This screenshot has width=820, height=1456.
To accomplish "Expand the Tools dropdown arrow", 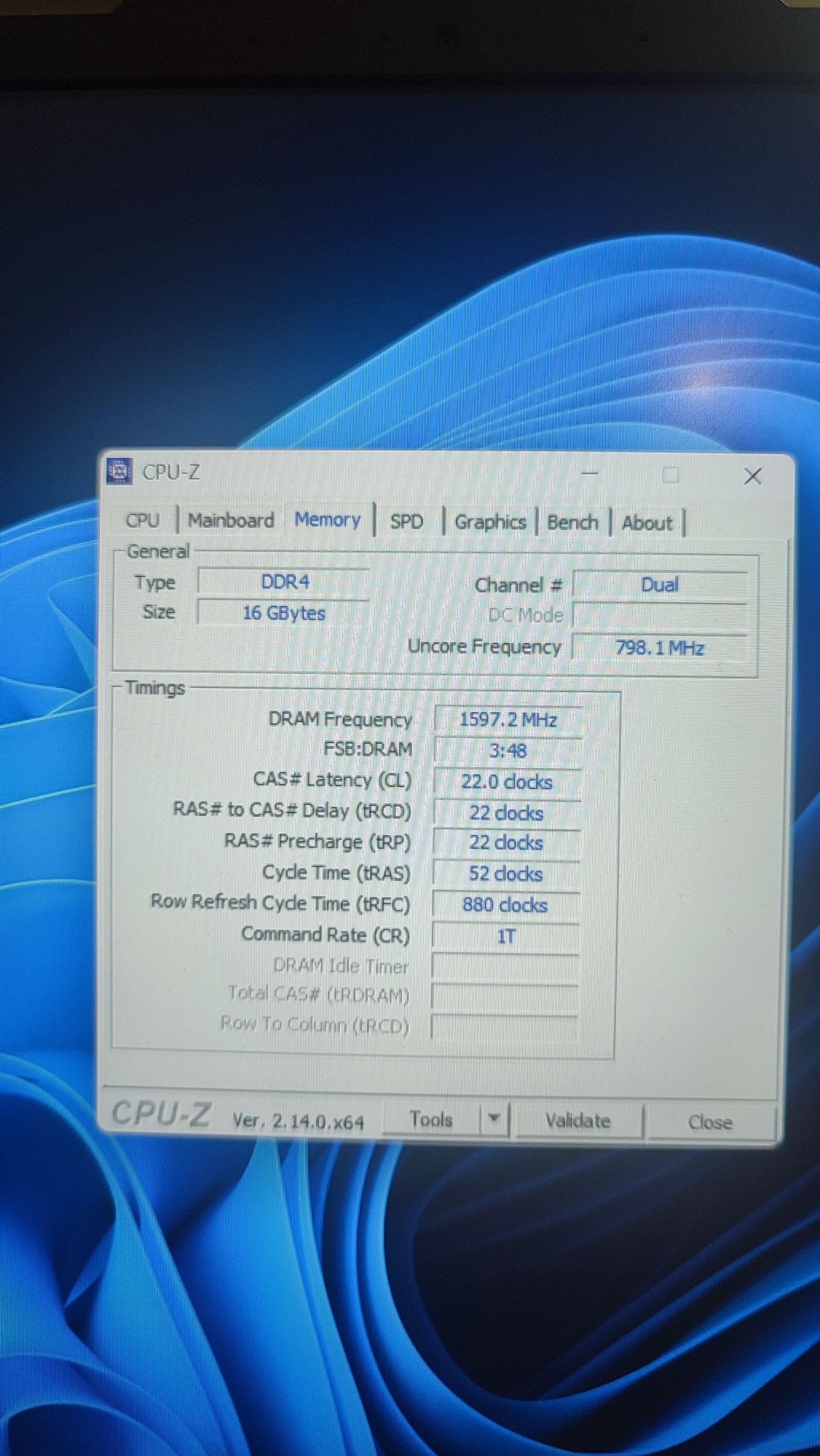I will pyautogui.click(x=494, y=1119).
